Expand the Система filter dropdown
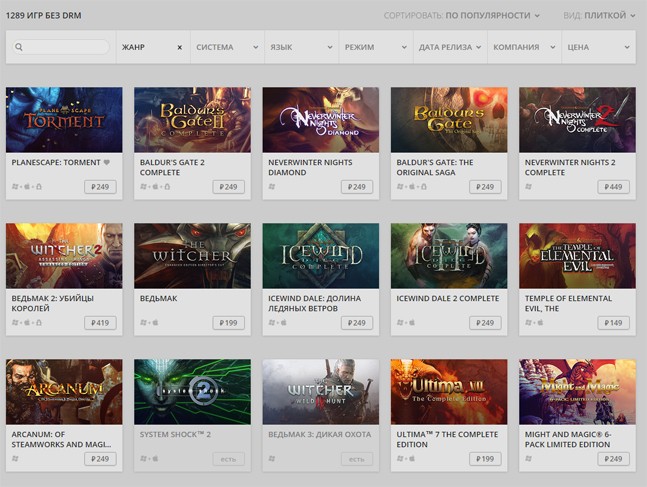This screenshot has width=647, height=487. point(227,47)
